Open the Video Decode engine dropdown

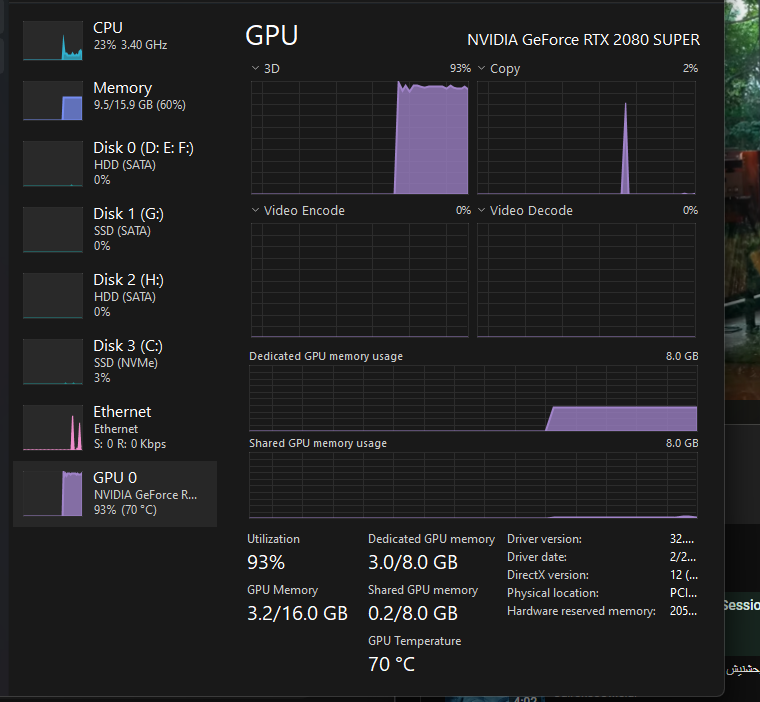[481, 210]
